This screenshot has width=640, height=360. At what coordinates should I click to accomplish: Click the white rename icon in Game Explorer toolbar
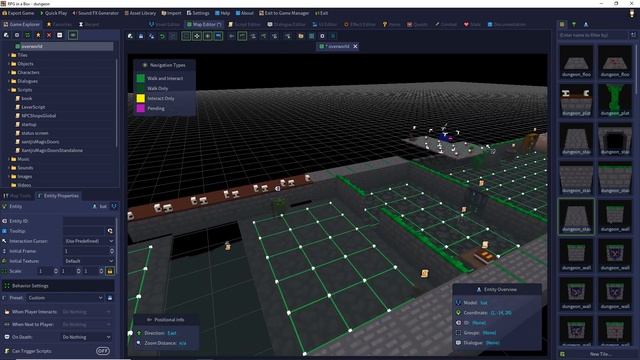(x=60, y=36)
